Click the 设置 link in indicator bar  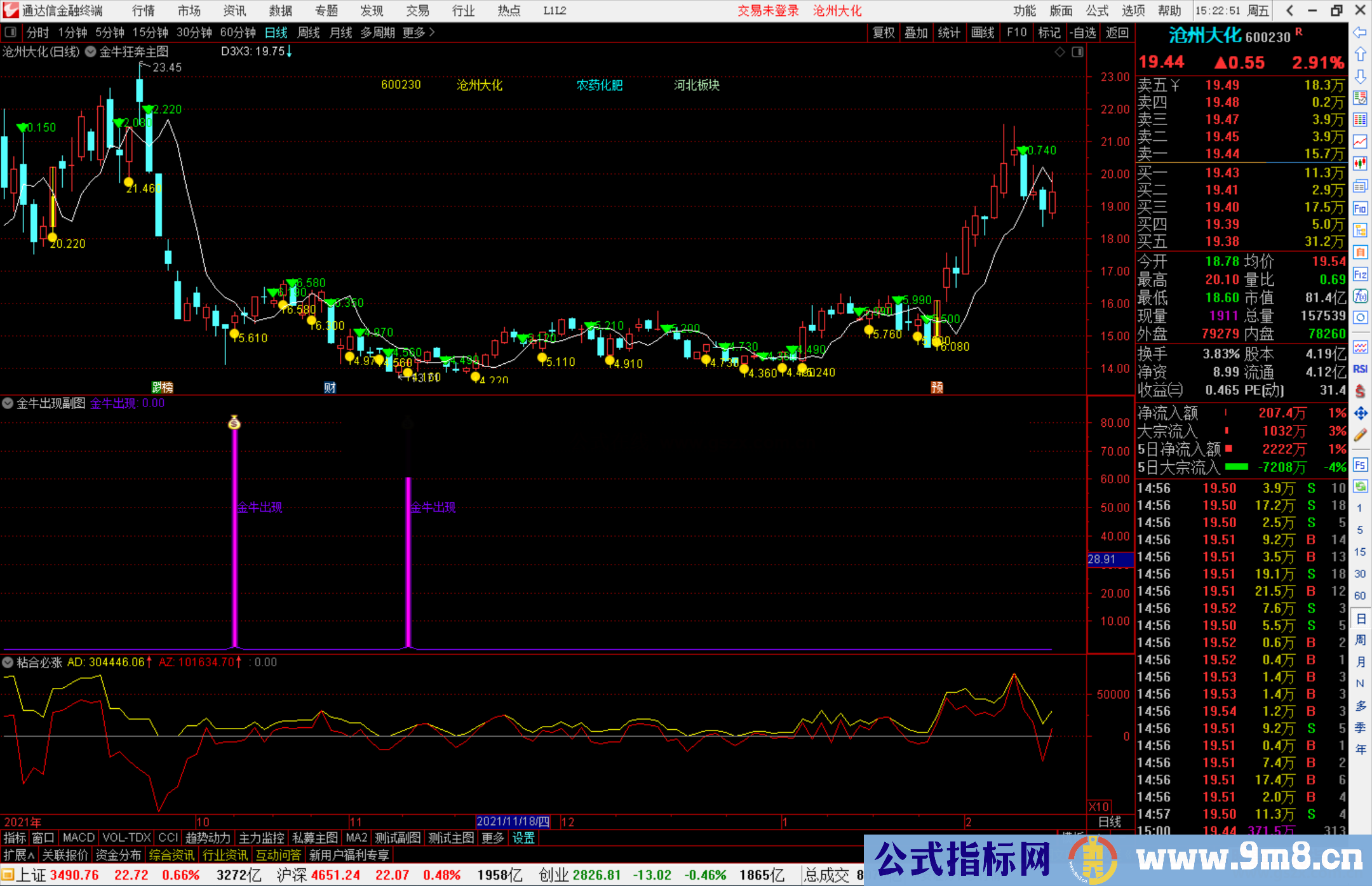[x=523, y=838]
